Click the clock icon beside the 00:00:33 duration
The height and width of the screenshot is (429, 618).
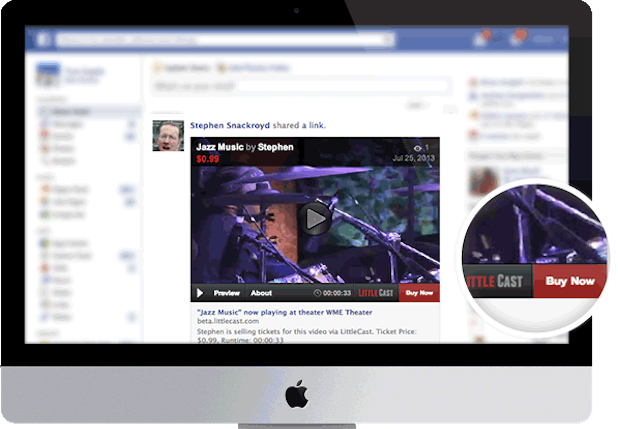coord(317,293)
